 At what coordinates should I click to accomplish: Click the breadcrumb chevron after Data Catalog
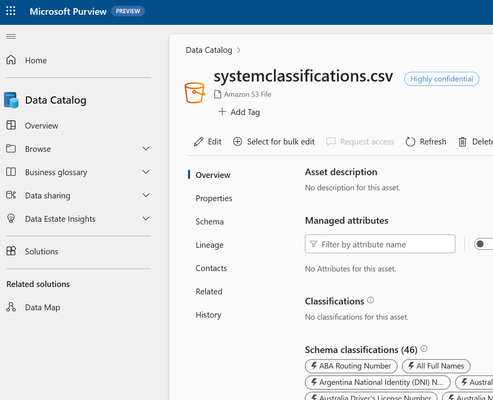(x=239, y=50)
